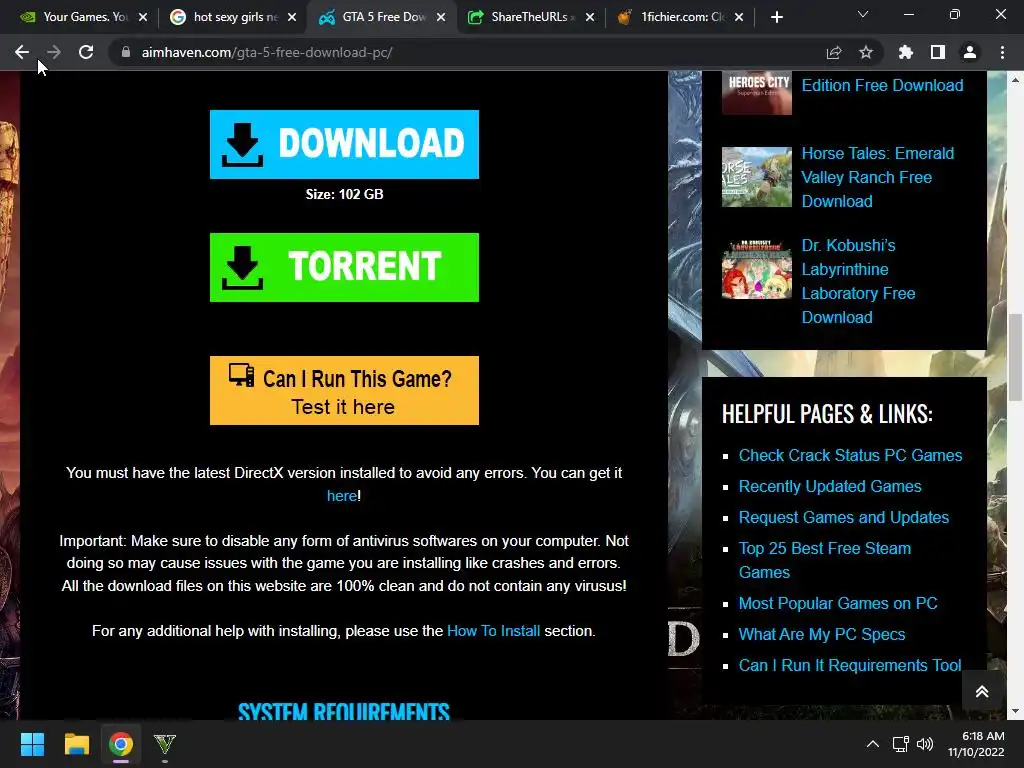Close the GTA 5 Free Download tab
This screenshot has height=768, width=1024.
pos(441,17)
